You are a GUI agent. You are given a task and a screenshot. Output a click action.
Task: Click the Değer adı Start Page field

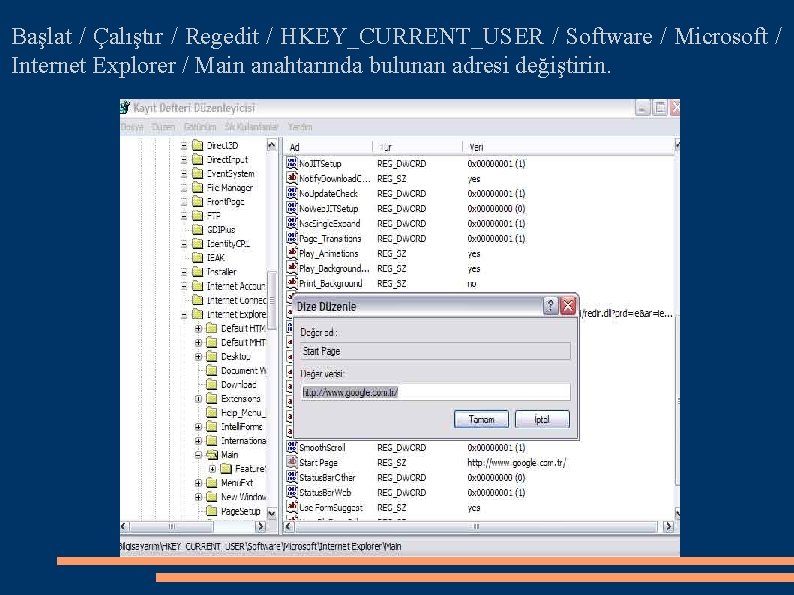[435, 351]
